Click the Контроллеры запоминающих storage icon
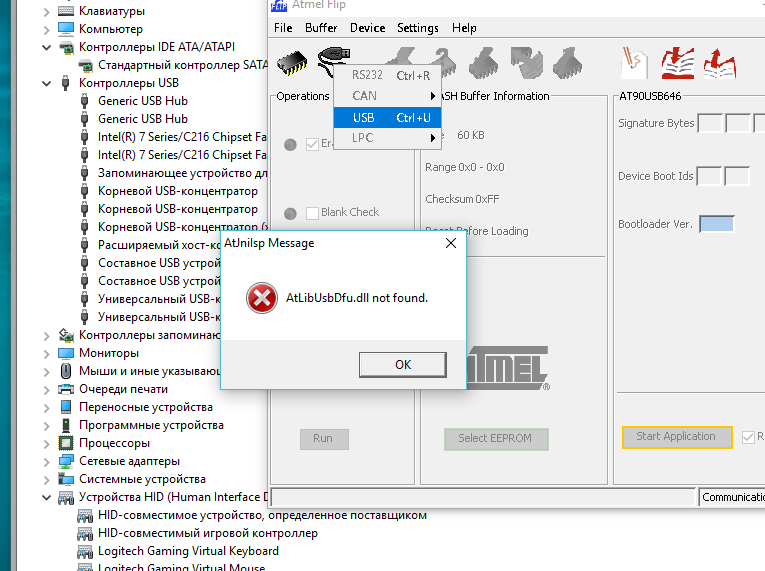The image size is (765, 571). click(66, 335)
